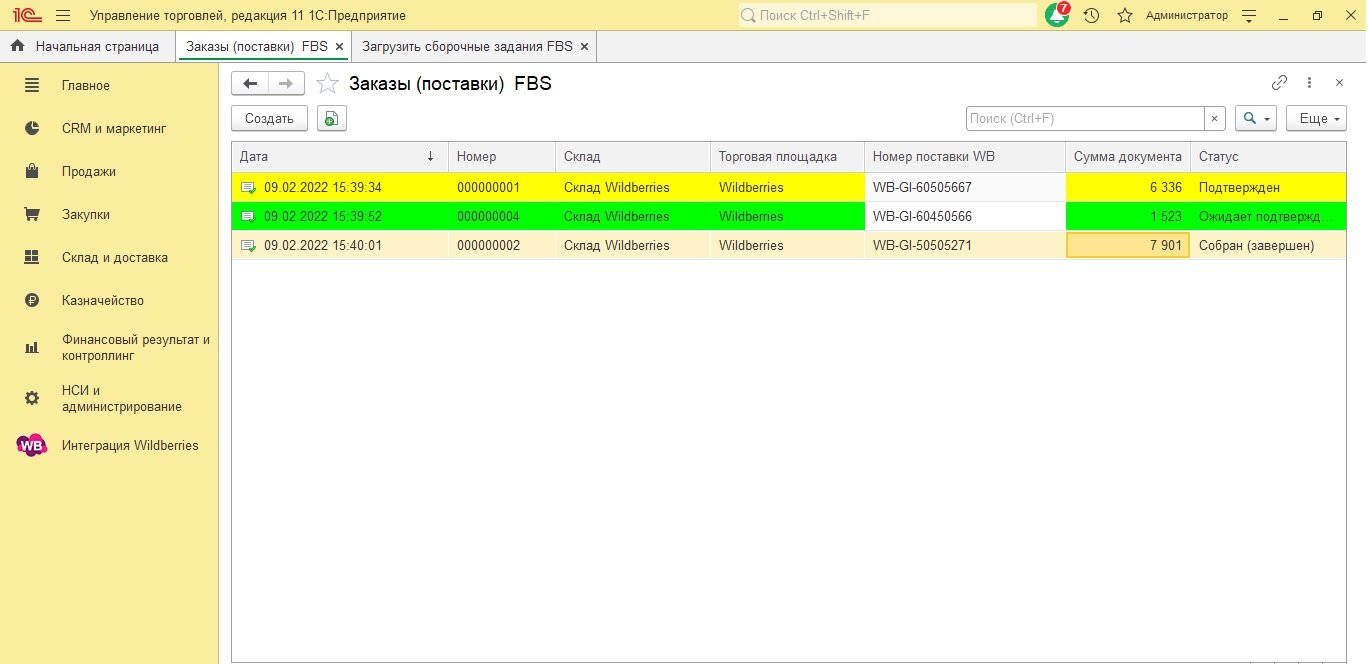This screenshot has width=1368, height=664.
Task: Click the Администратор user name
Action: coord(1186,16)
